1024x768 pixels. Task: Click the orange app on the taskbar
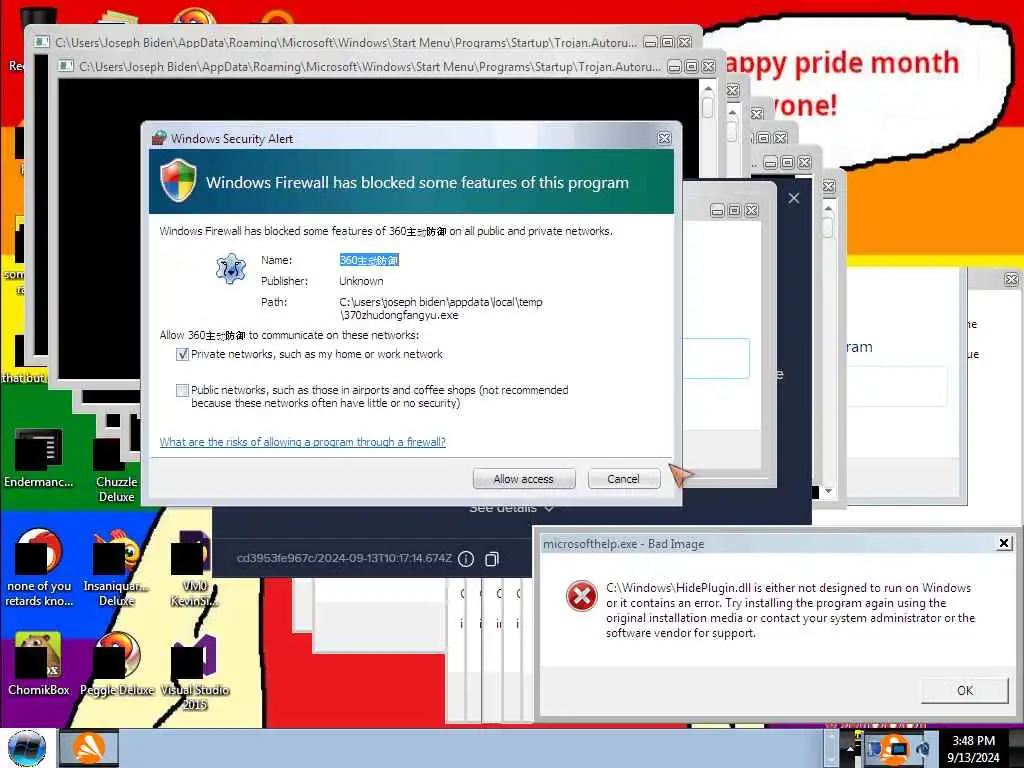coord(89,748)
